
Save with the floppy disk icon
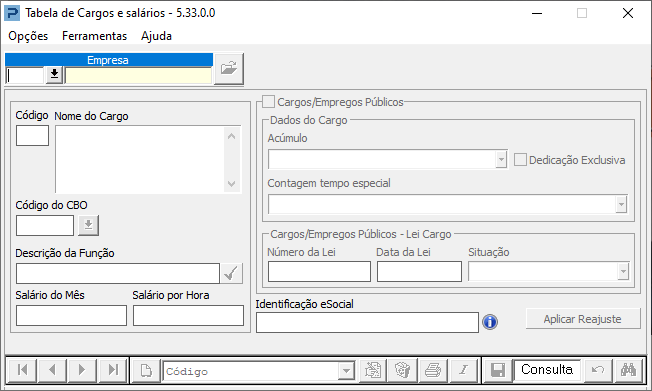coord(498,370)
